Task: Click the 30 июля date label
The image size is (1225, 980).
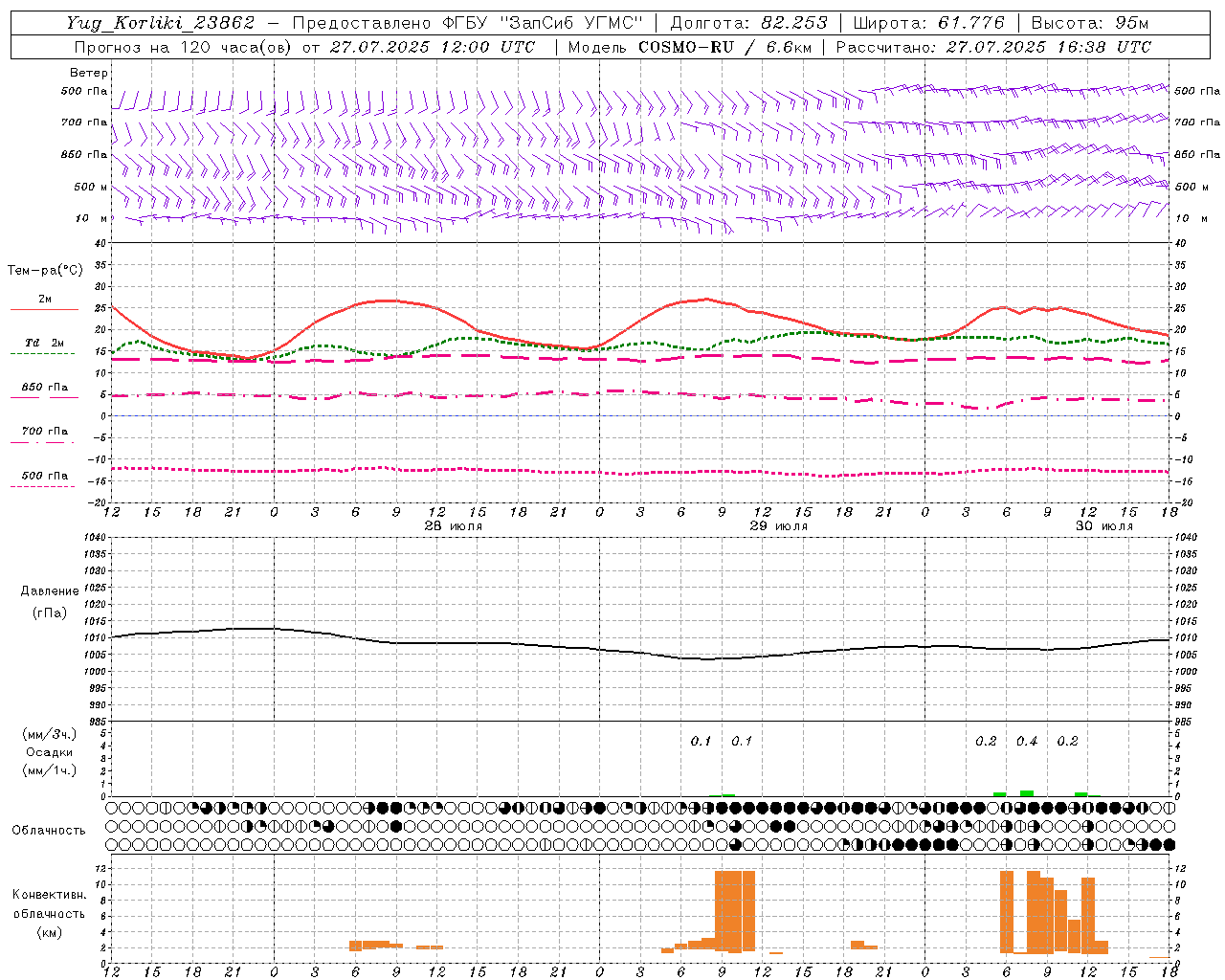Action: coord(1104,526)
